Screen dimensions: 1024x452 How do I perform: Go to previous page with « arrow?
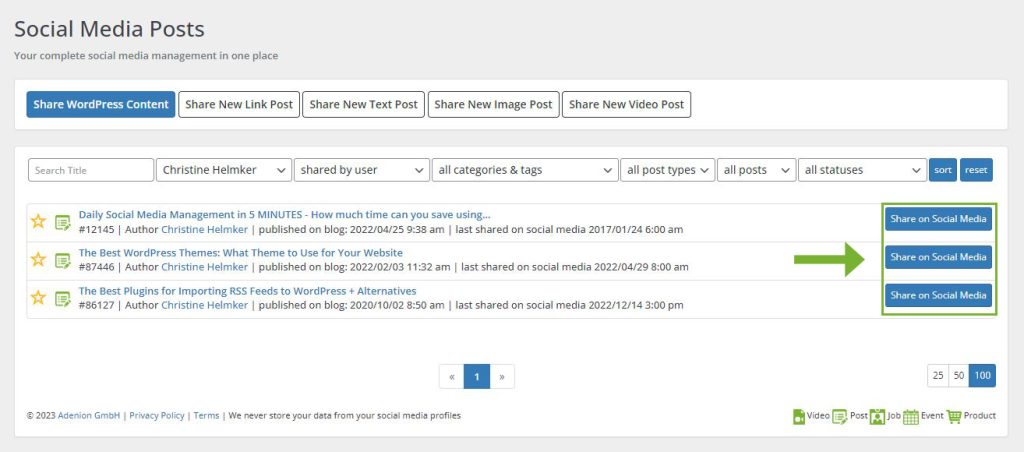[x=451, y=376]
